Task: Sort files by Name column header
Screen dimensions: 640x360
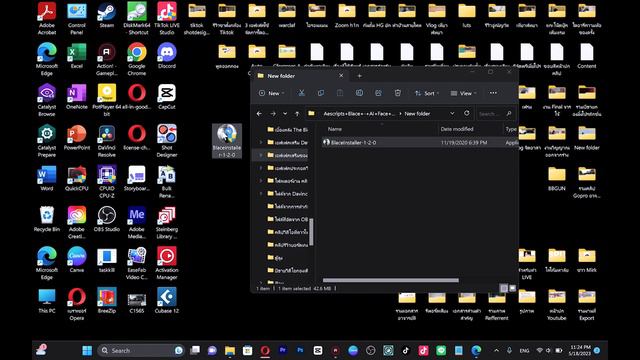Action: click(335, 129)
